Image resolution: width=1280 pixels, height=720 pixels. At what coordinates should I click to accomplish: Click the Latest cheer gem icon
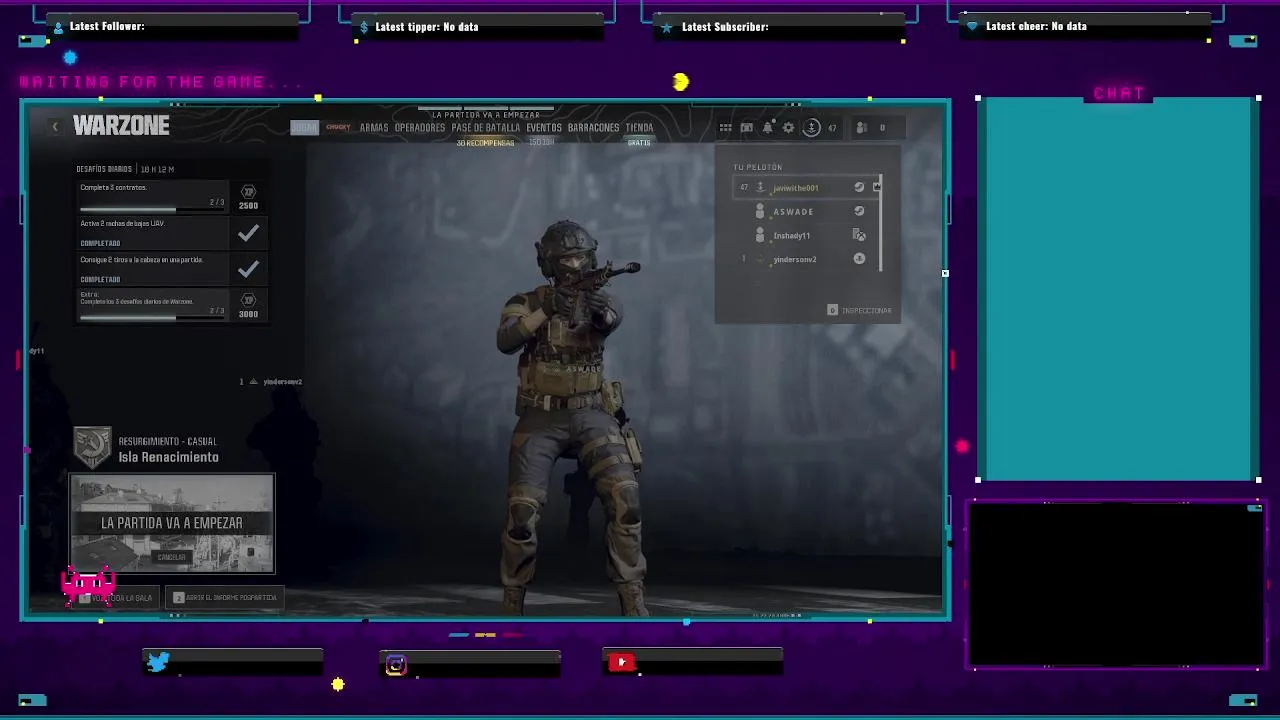972,27
